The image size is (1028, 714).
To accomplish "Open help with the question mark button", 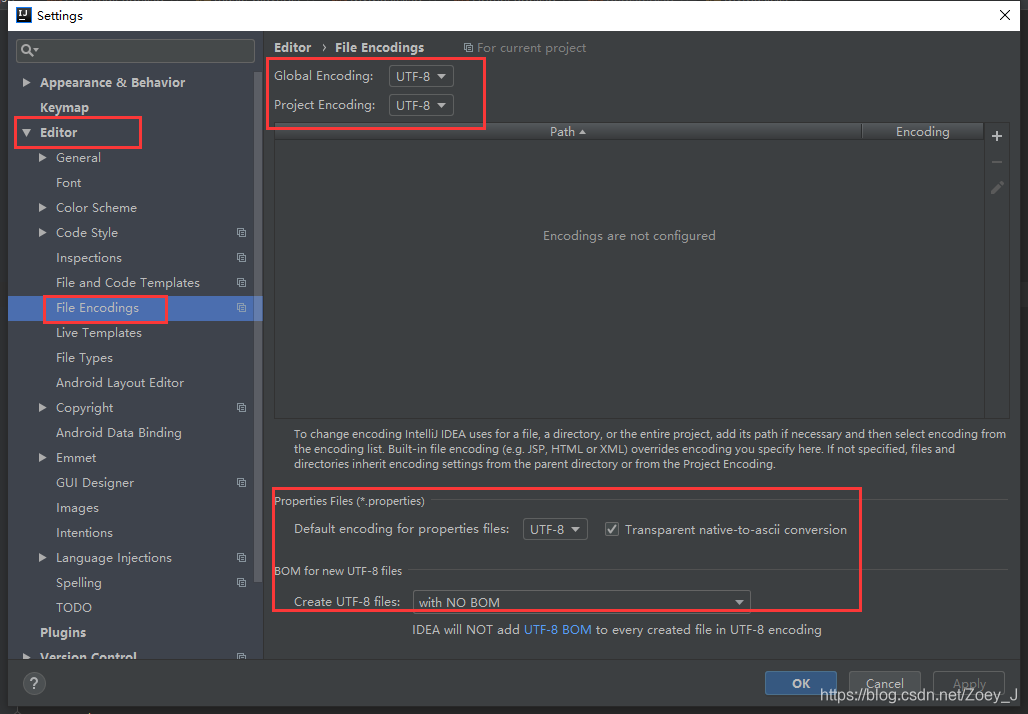I will tap(34, 683).
